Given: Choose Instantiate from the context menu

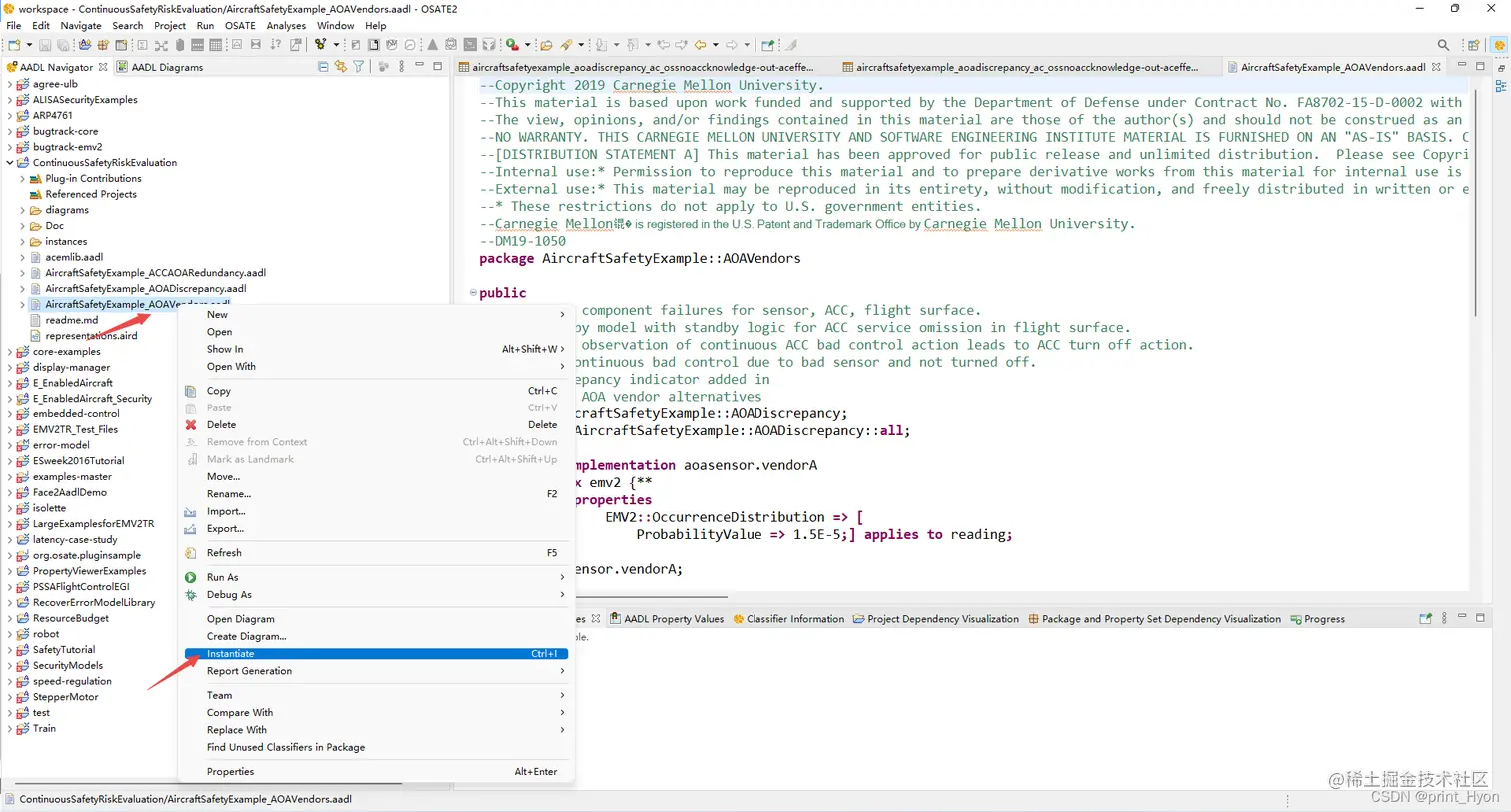Looking at the screenshot, I should click(376, 654).
